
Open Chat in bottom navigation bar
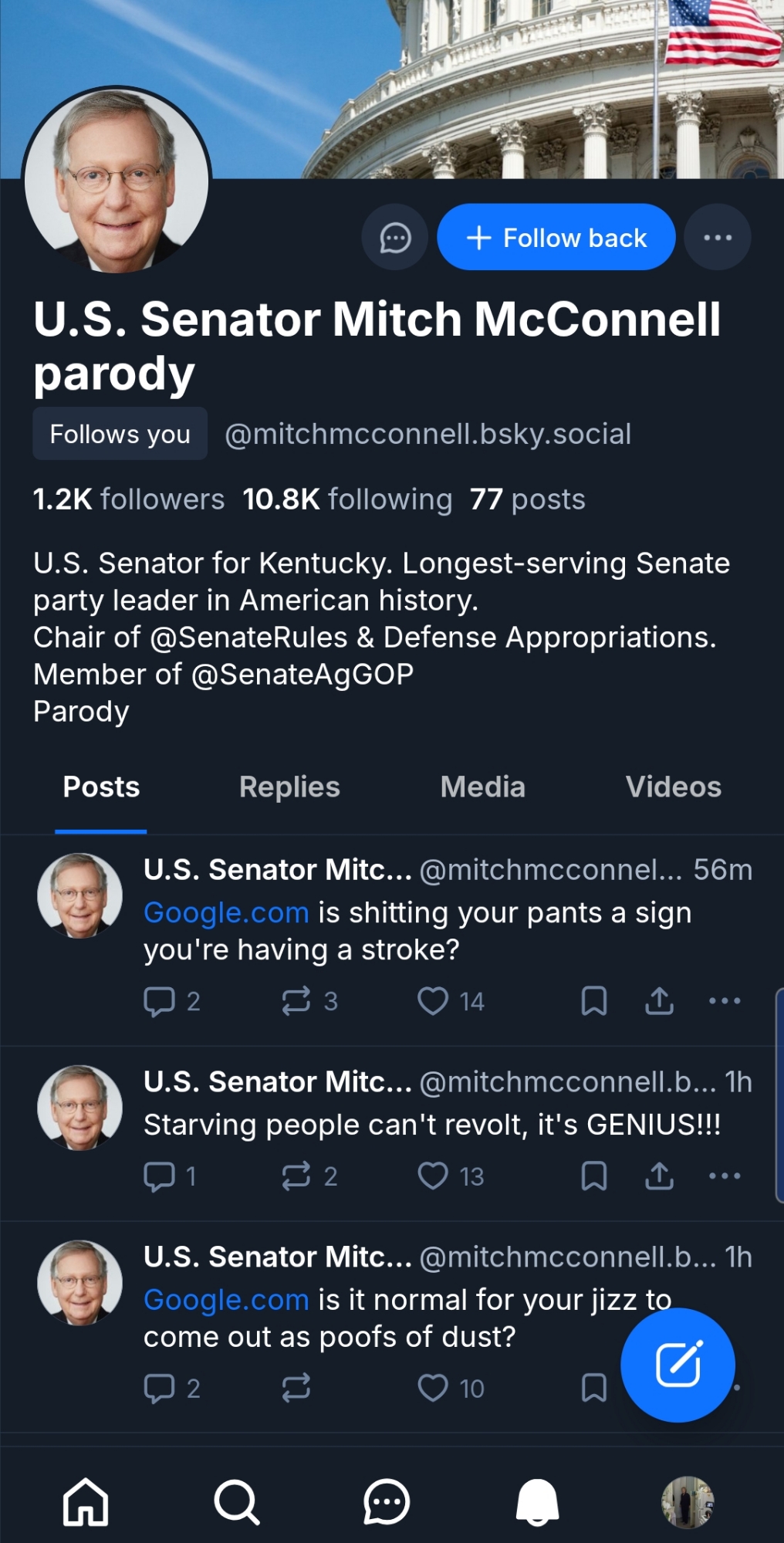coord(386,1502)
